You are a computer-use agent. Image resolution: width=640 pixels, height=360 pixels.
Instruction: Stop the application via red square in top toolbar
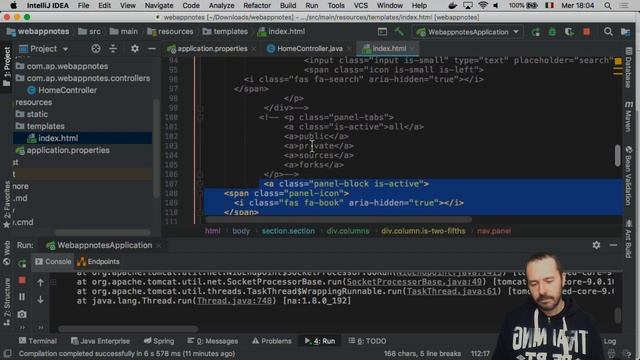587,32
